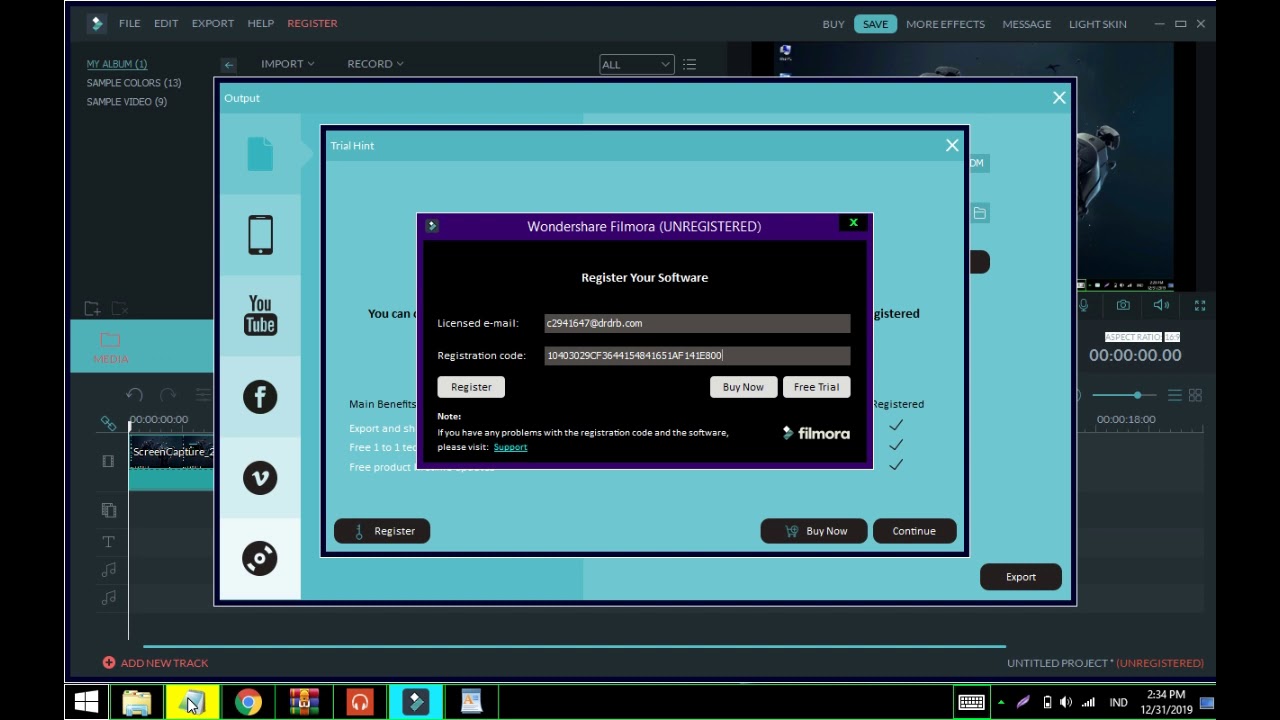
Task: Click the picture-in-picture track icon
Action: pos(108,510)
